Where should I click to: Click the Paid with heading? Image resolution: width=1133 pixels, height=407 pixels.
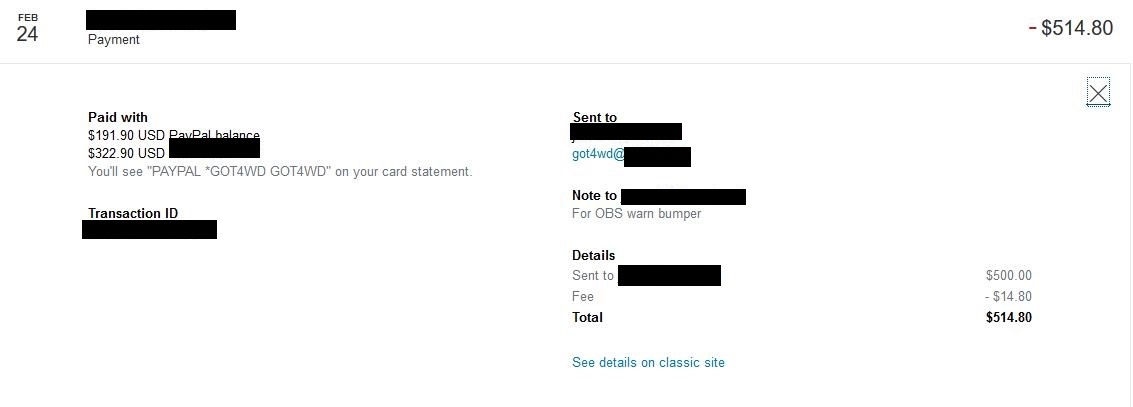tap(118, 117)
